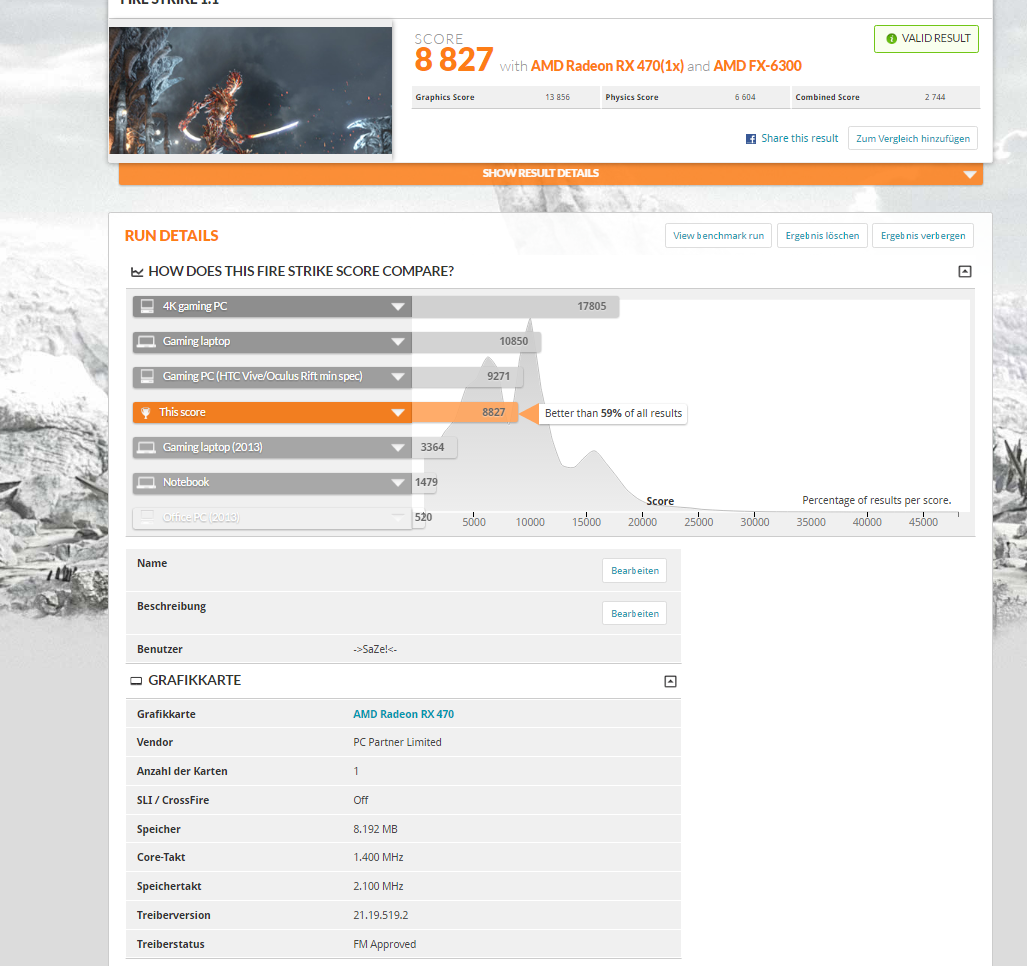Click the Combined Score value 2 744
Viewport: 1027px width, 966px height.
pyautogui.click(x=935, y=97)
